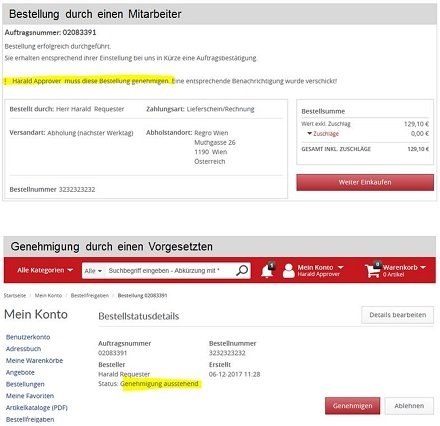Select the Regro Wien pickup location text
The image size is (440, 426).
pos(211,133)
